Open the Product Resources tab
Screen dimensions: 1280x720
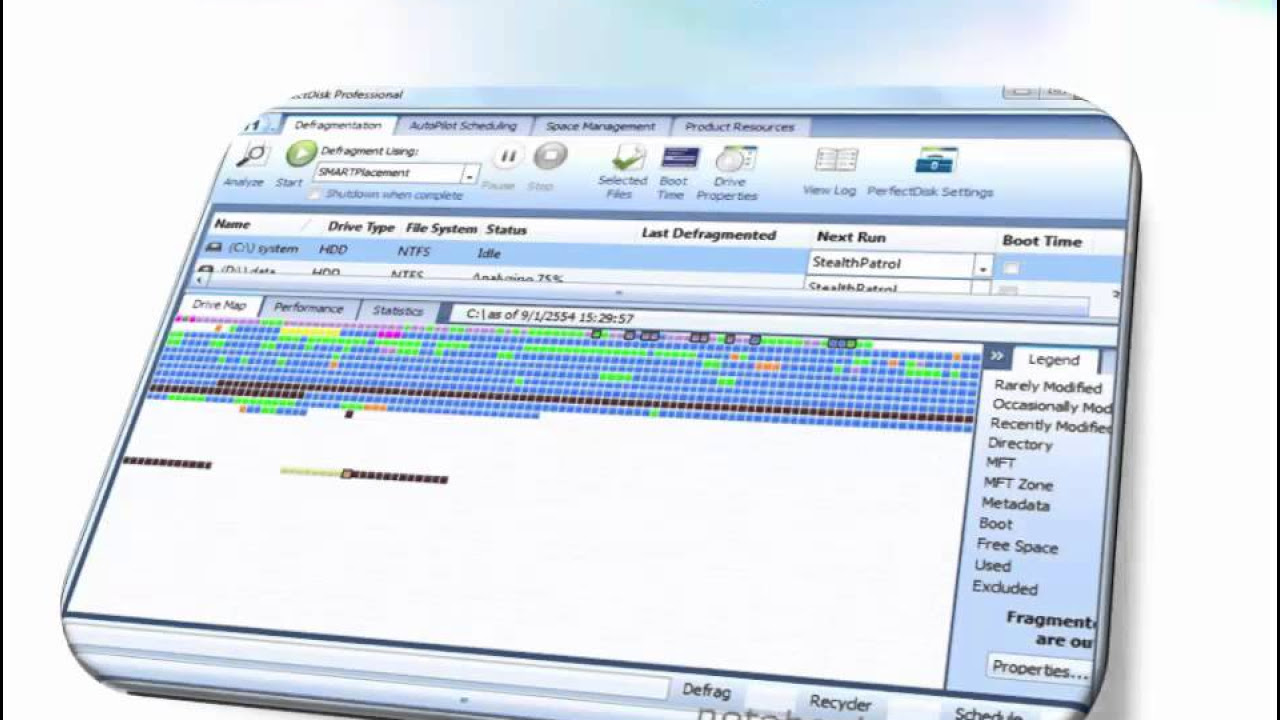(x=740, y=127)
